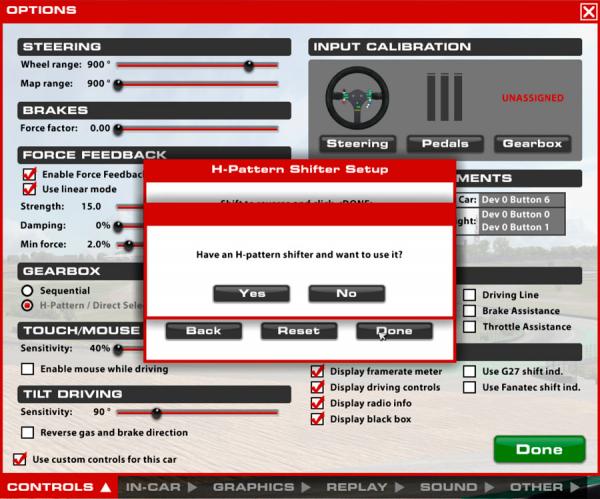Toggle Use linear mode checkbox
The image size is (600, 499).
29,189
